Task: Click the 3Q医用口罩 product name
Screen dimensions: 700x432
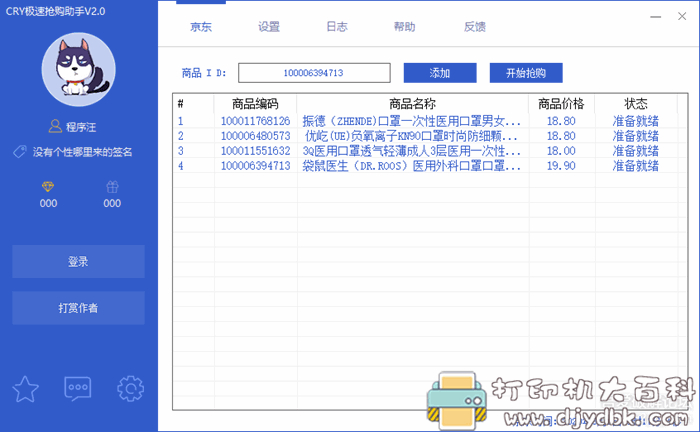Action: (411, 151)
